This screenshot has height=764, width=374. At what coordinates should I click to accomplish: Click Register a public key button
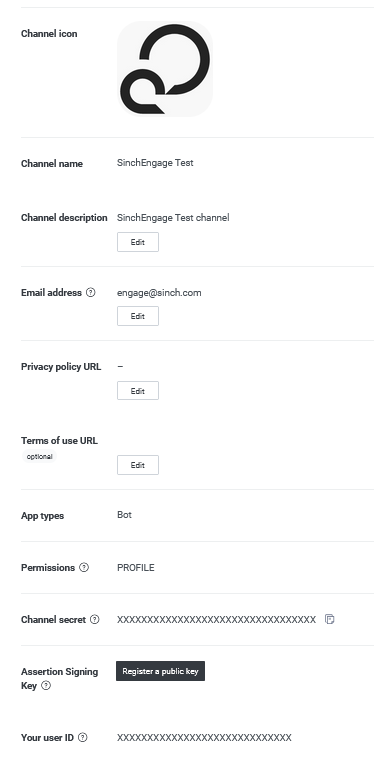click(160, 671)
